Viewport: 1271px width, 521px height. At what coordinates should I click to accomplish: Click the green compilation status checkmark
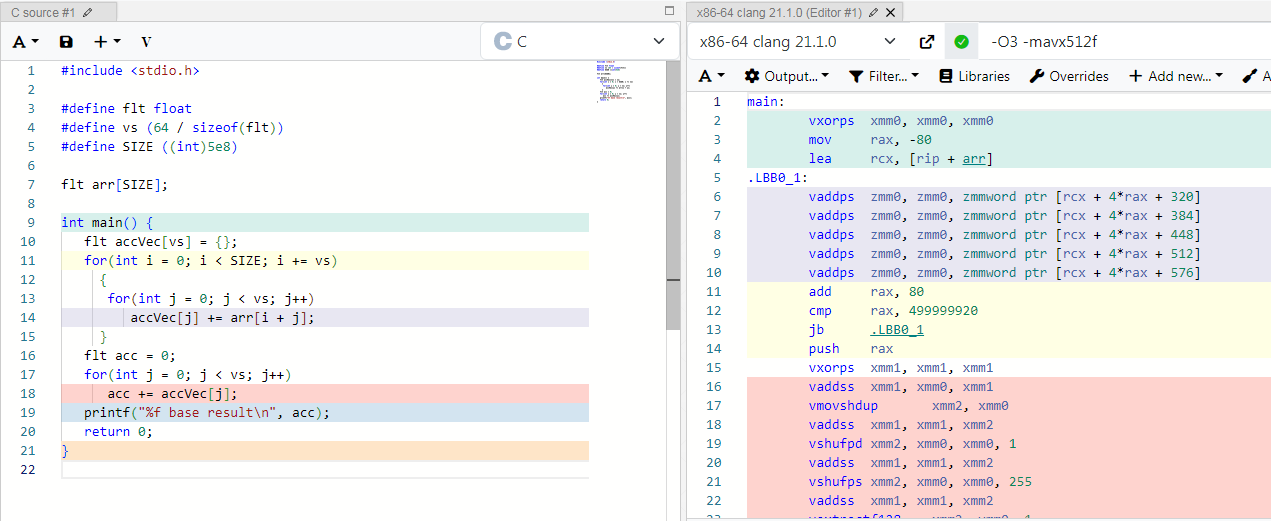pyautogui.click(x=961, y=42)
